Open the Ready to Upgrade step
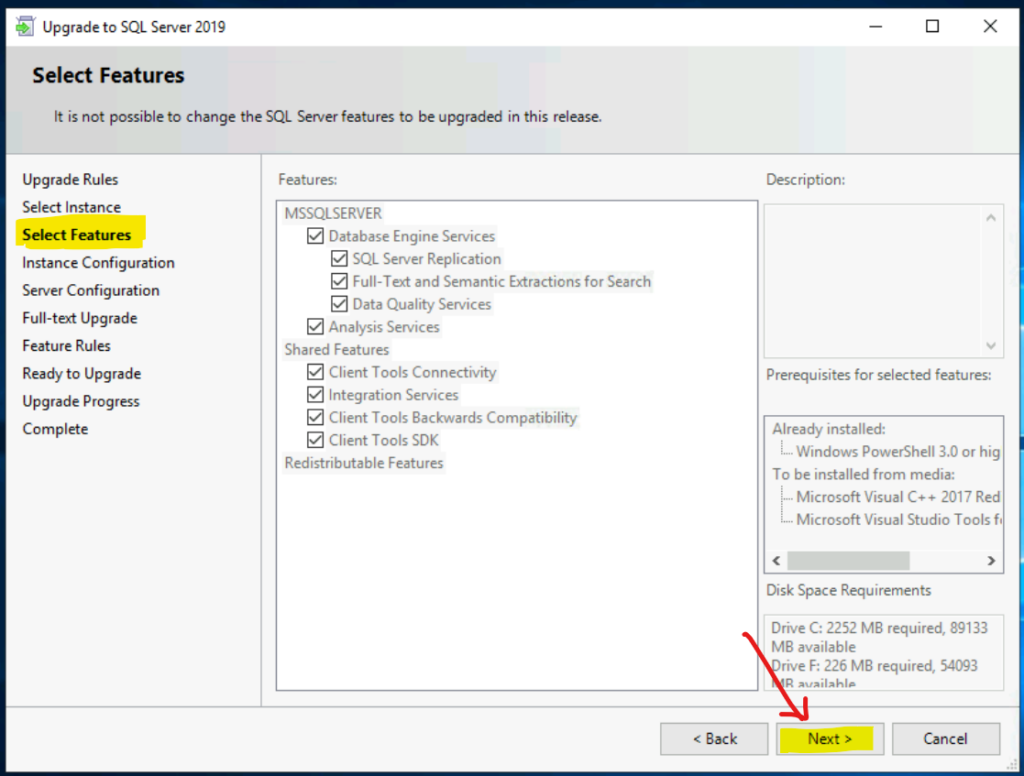 [x=82, y=374]
